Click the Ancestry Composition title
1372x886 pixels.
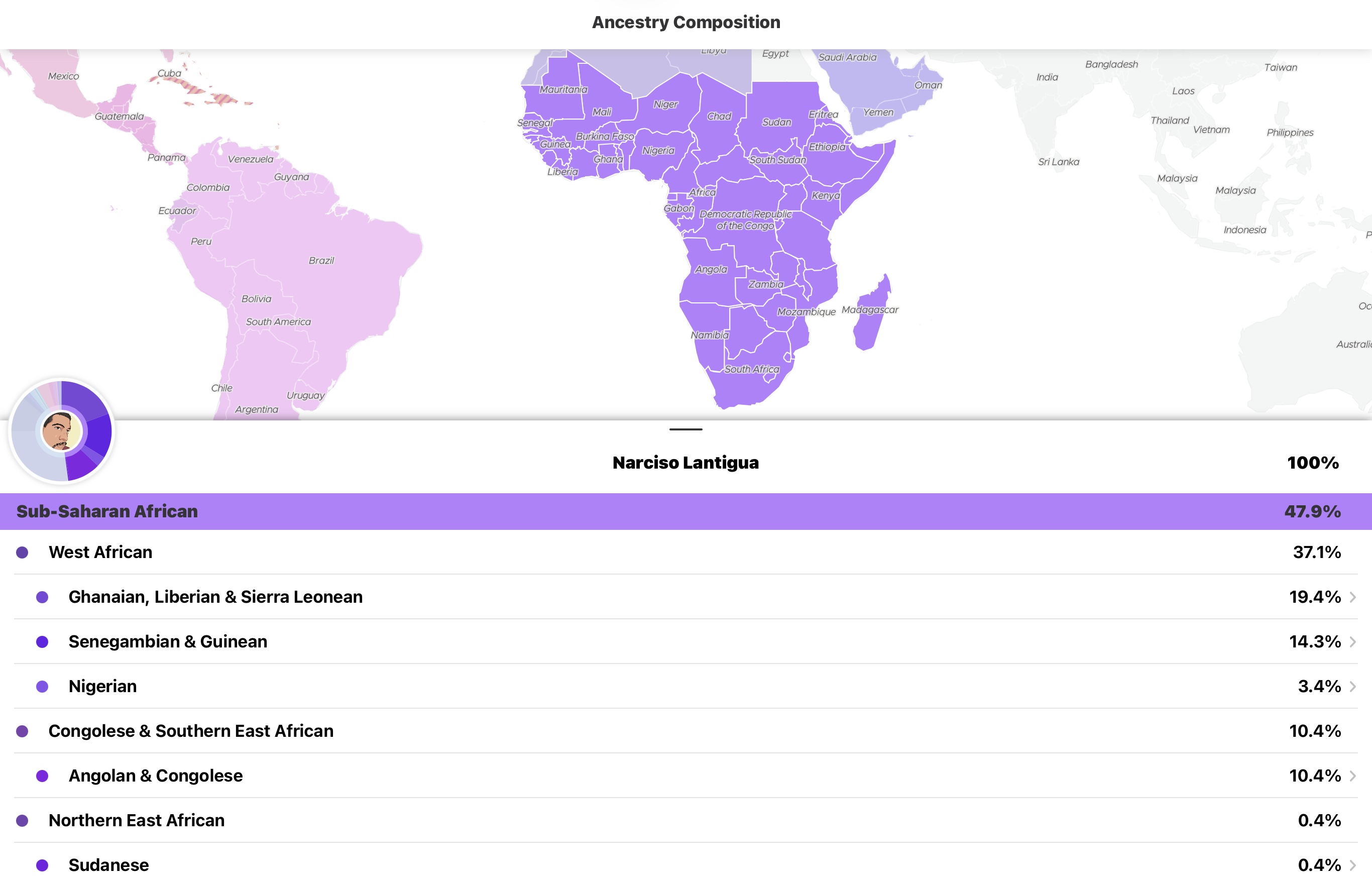(685, 23)
